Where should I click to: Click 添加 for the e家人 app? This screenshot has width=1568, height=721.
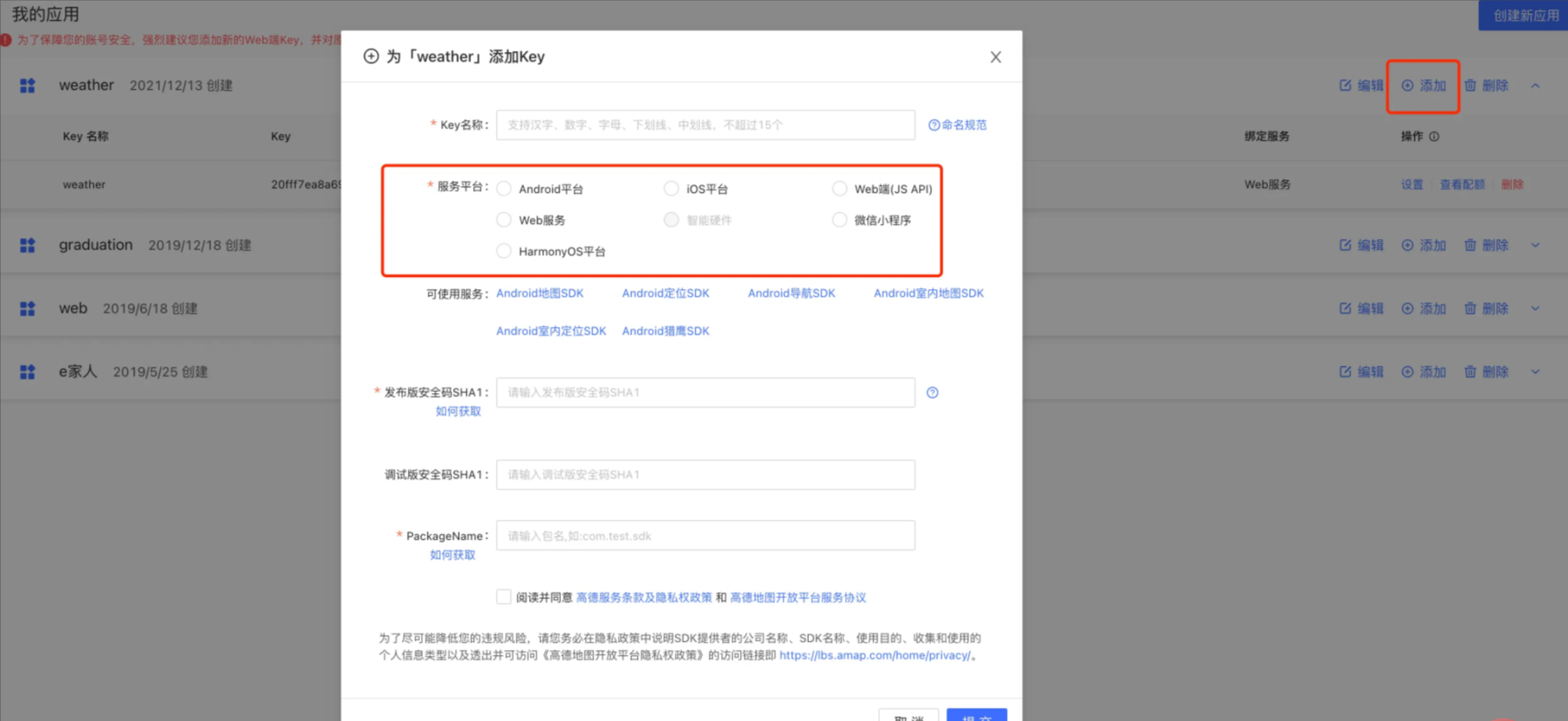[1424, 372]
